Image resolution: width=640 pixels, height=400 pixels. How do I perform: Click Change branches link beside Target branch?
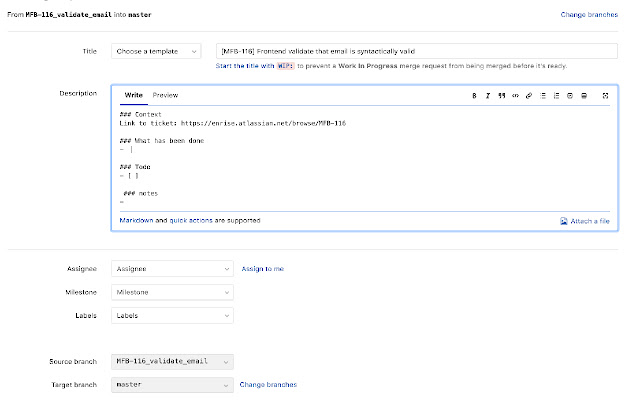click(268, 385)
